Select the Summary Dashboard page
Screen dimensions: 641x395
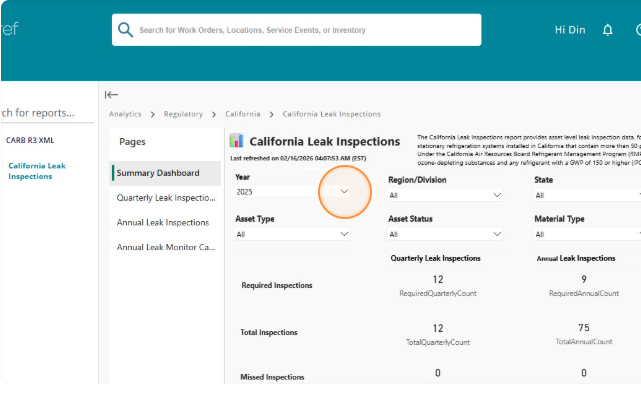click(x=166, y=173)
